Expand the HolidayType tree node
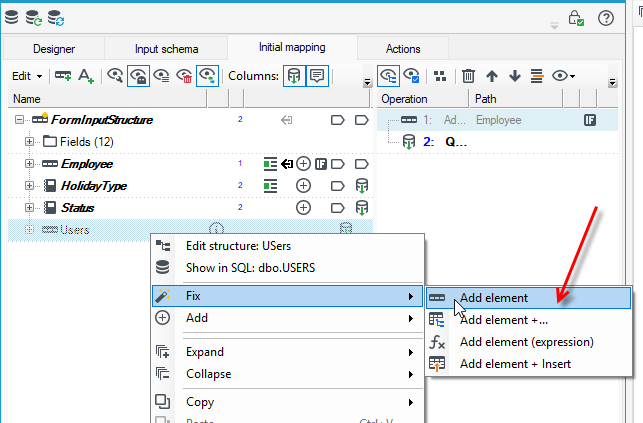Image resolution: width=643 pixels, height=423 pixels. pyautogui.click(x=29, y=186)
